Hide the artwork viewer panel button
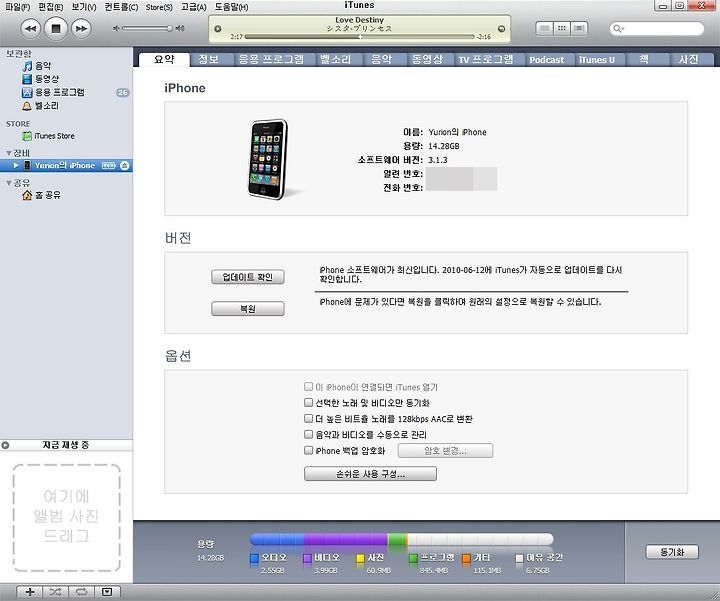Screen dimensions: 720x601 107,592
